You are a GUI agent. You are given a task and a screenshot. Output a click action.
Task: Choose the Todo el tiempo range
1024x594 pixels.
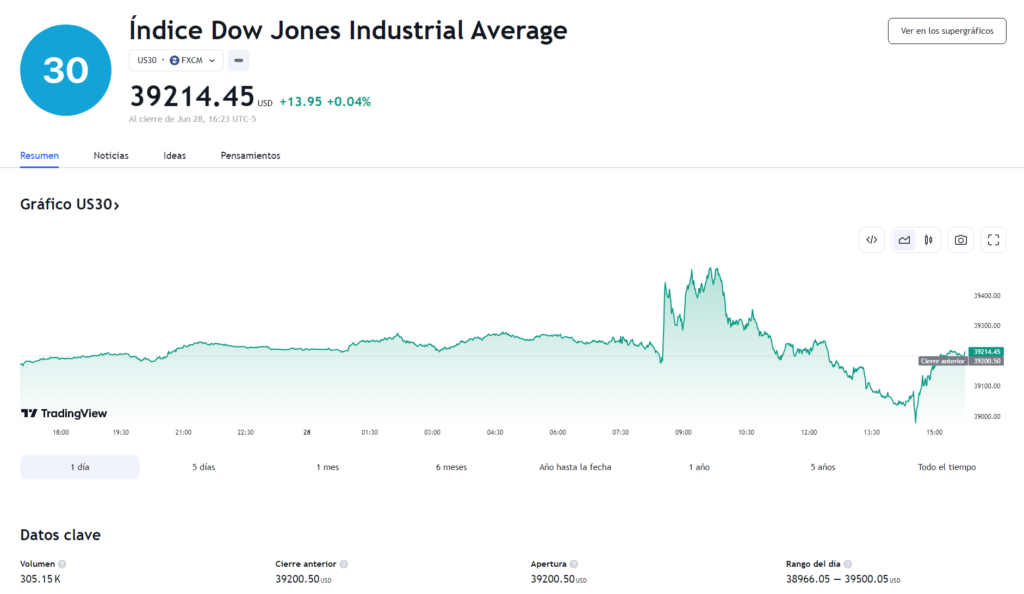[946, 467]
